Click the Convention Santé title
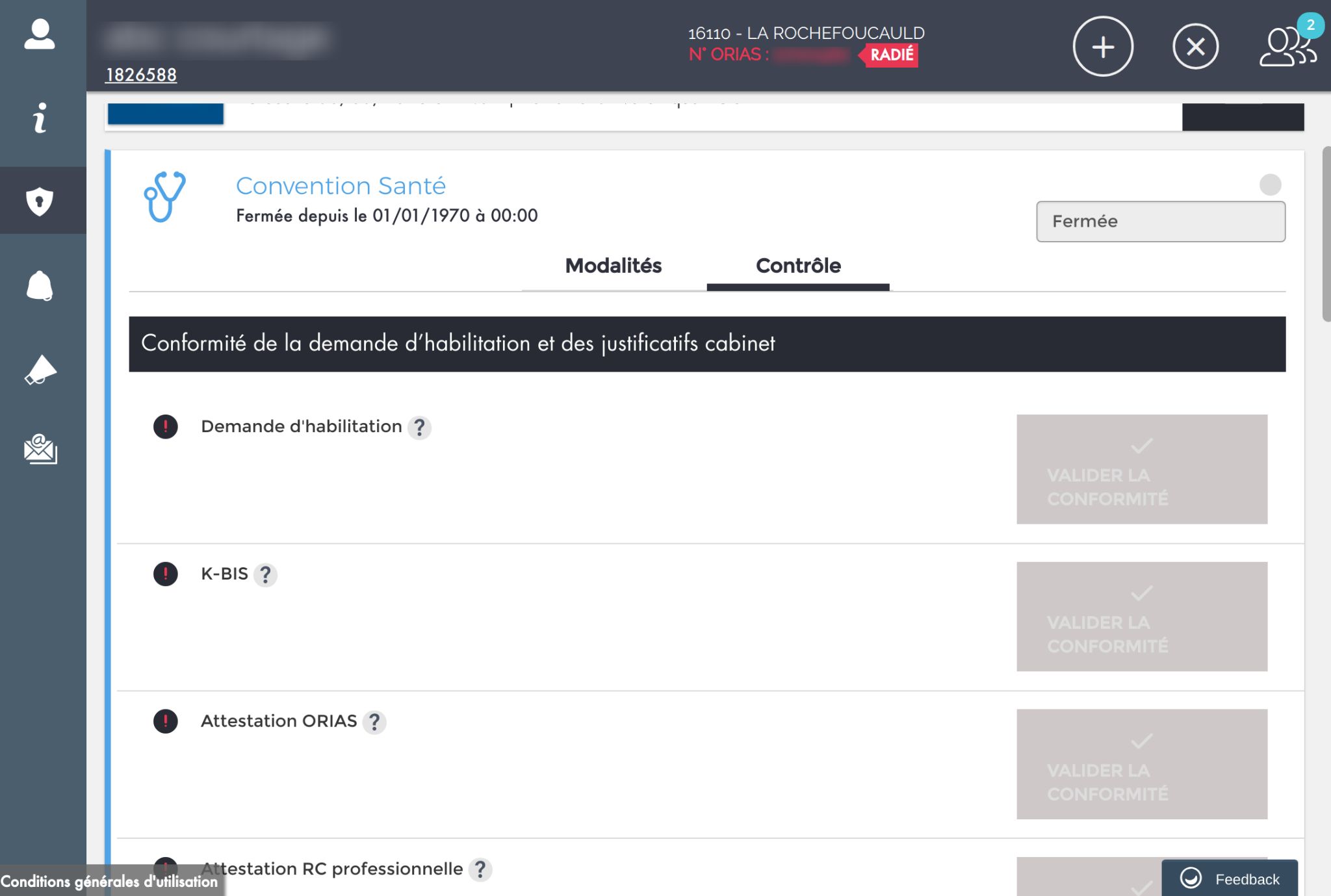Image resolution: width=1331 pixels, height=896 pixels. (341, 186)
